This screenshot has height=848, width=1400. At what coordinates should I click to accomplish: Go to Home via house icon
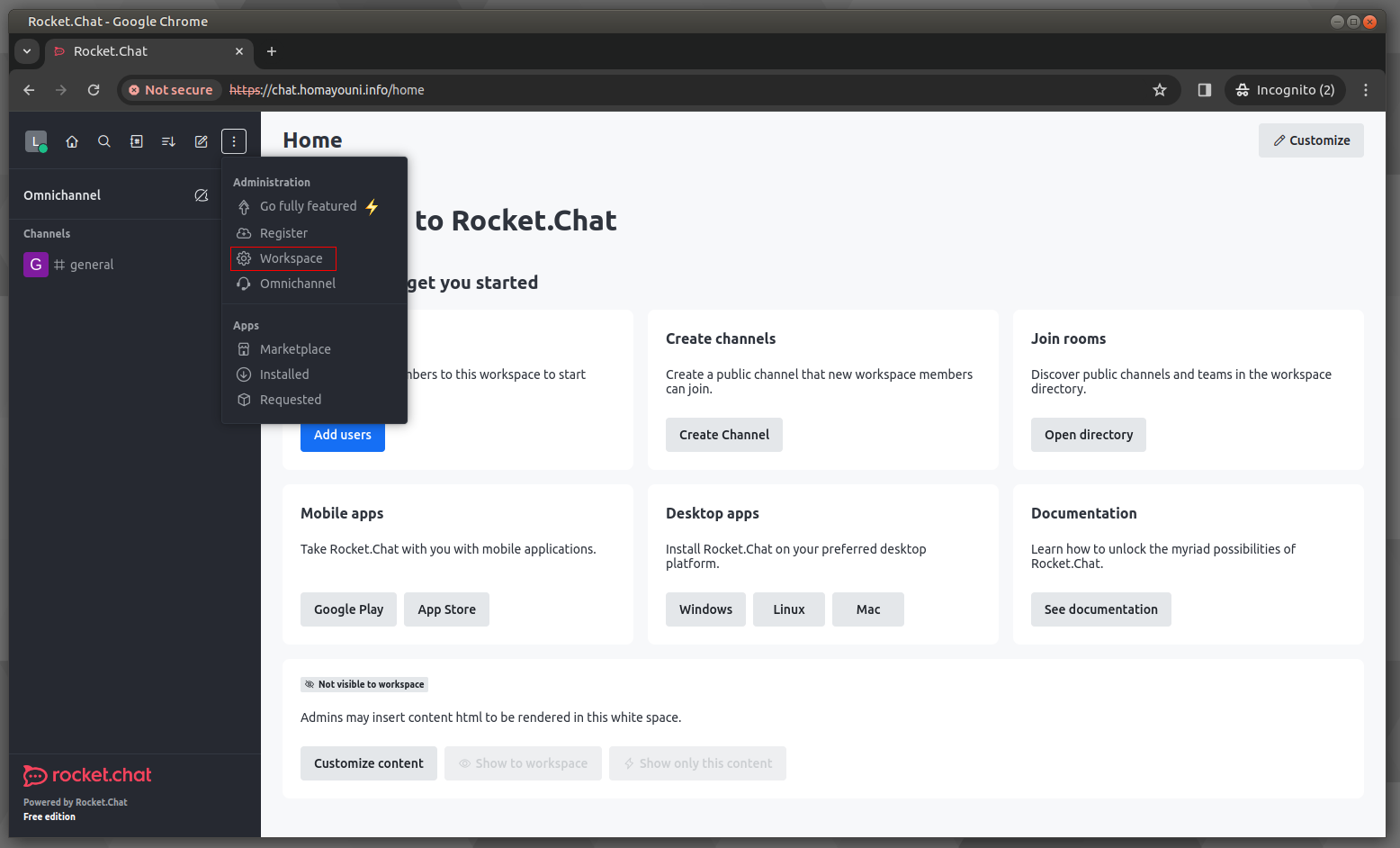point(72,141)
